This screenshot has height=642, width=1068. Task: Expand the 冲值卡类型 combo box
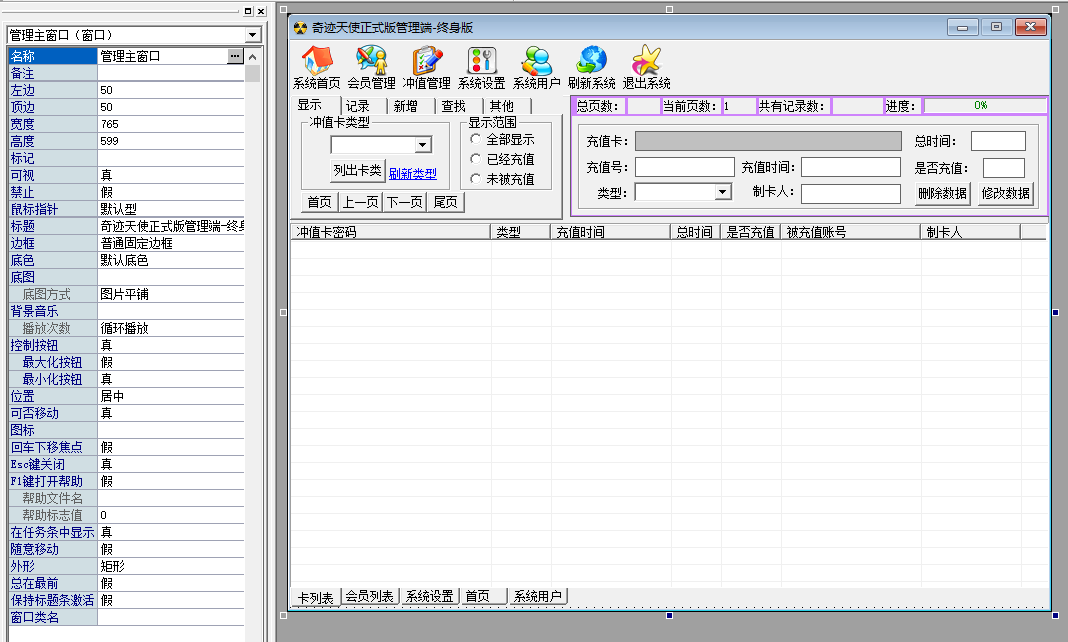pos(422,146)
